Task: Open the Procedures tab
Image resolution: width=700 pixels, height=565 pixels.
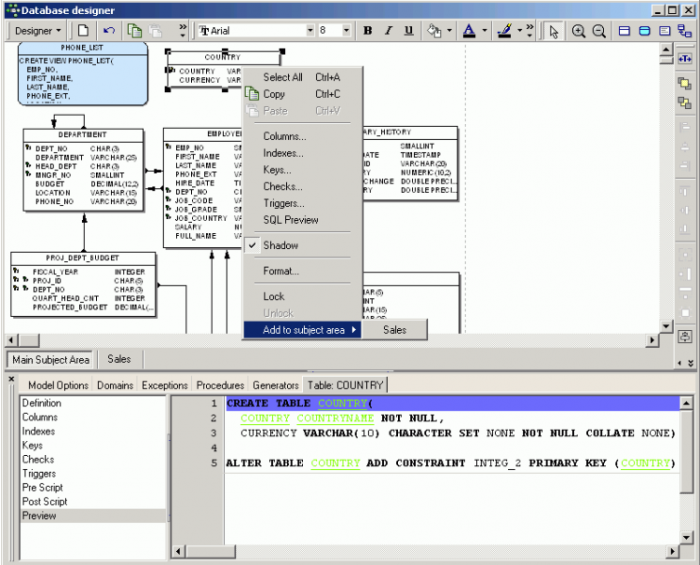Action: (220, 385)
